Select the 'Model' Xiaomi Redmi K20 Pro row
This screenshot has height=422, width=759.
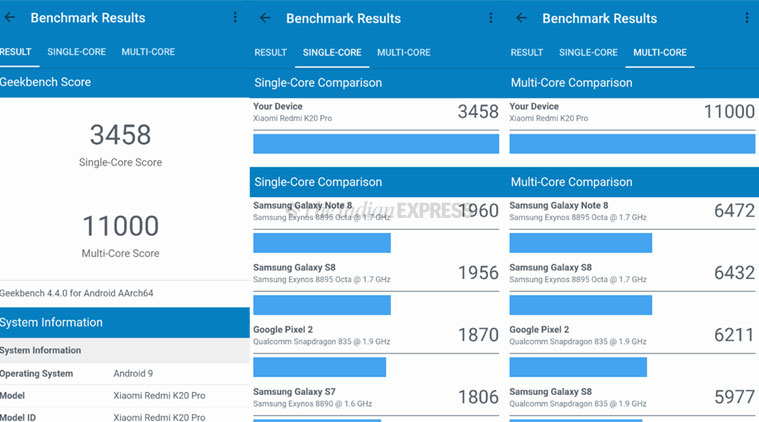(x=125, y=395)
